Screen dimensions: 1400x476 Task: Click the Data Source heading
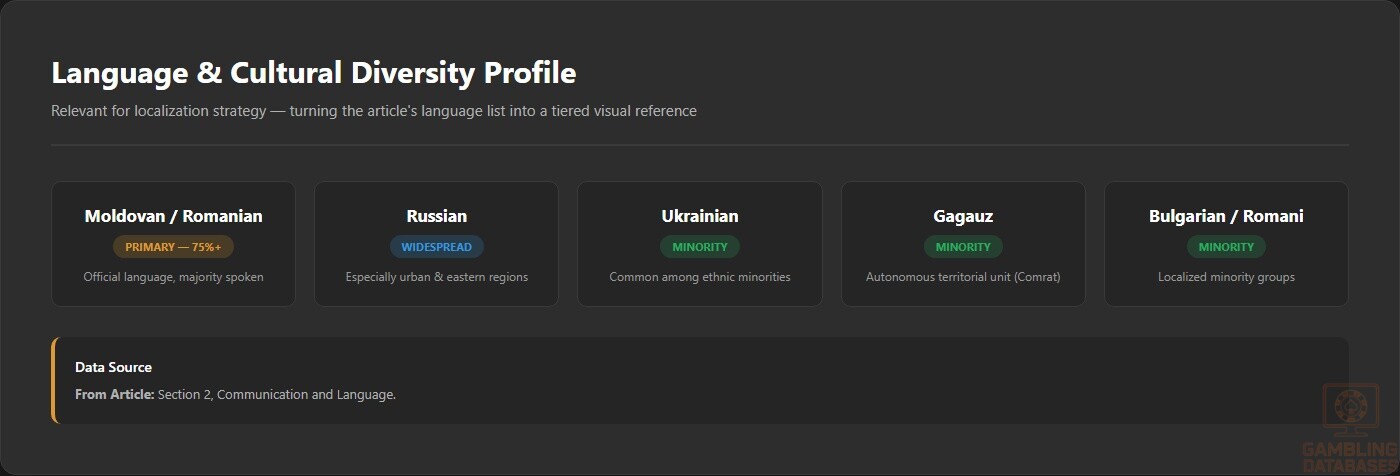click(x=113, y=367)
